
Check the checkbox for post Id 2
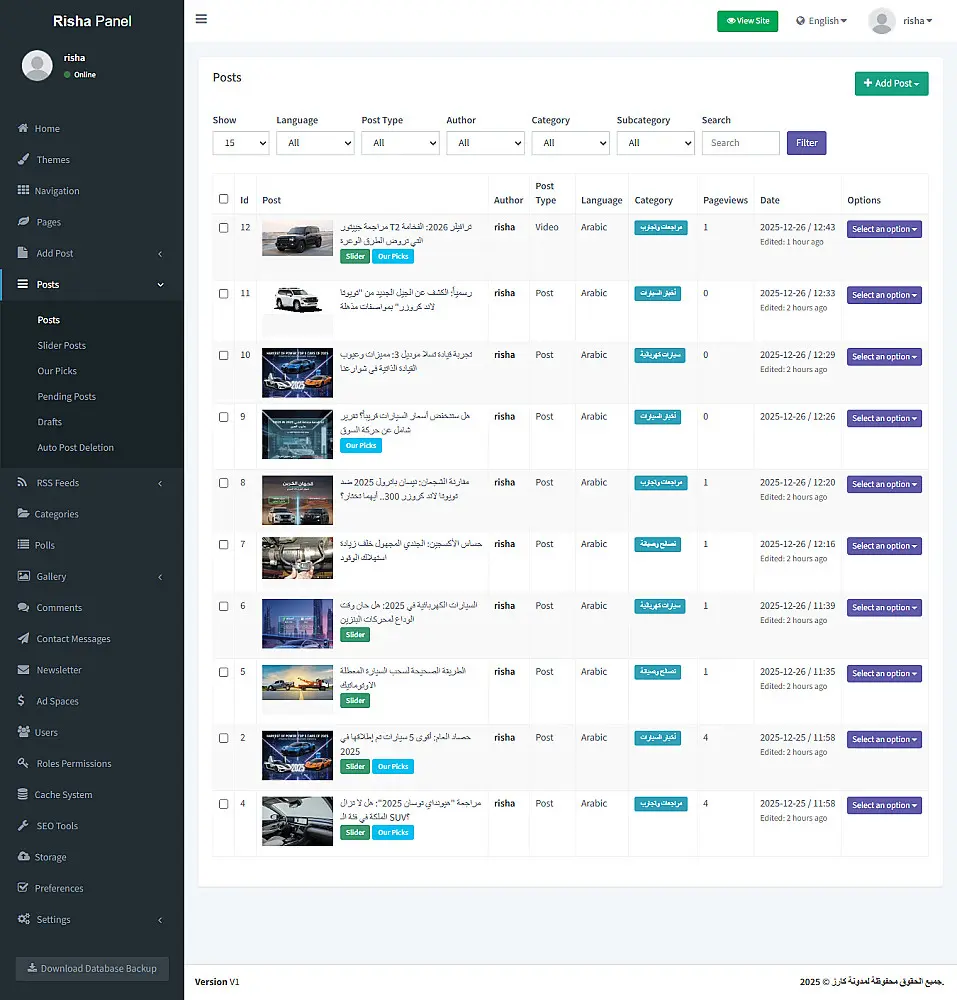(223, 738)
